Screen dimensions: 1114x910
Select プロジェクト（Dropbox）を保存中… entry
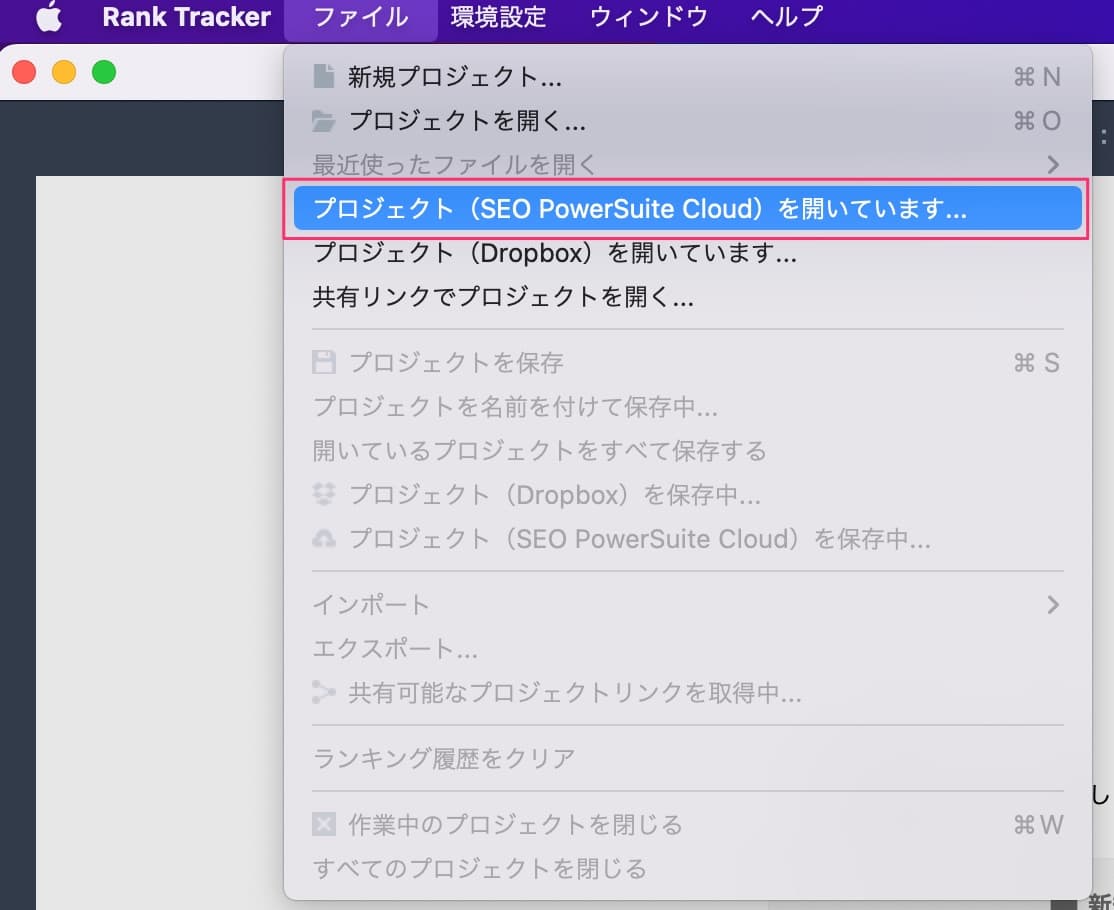pos(687,494)
